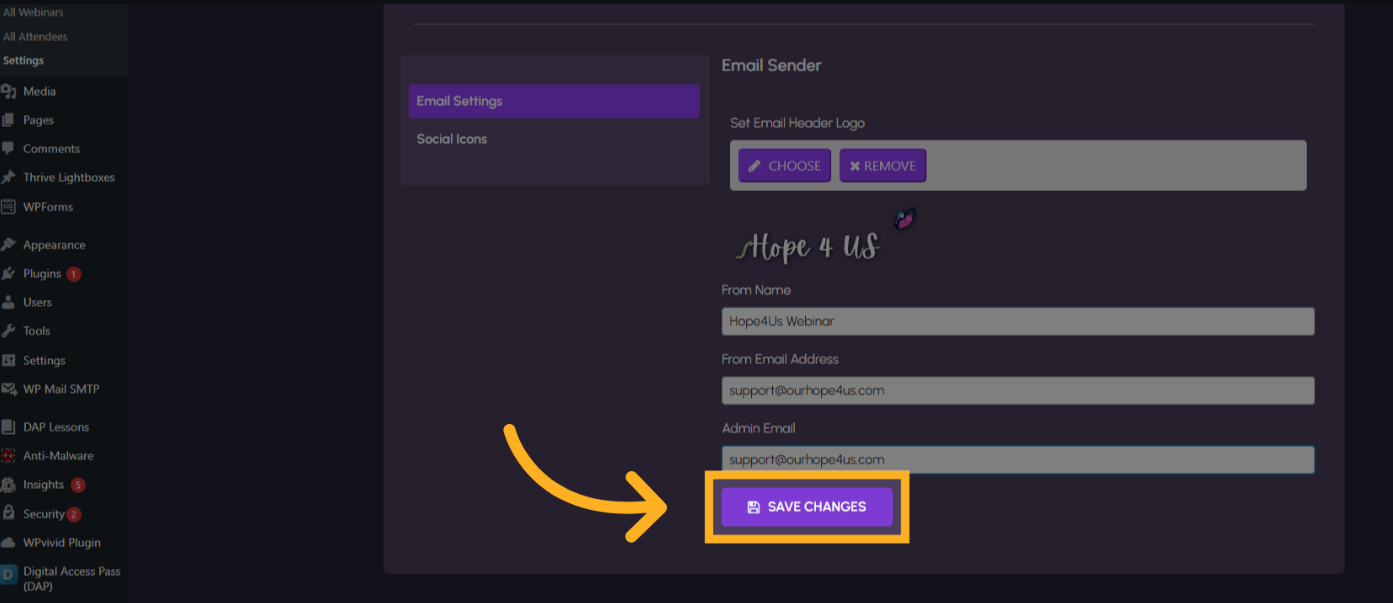The height and width of the screenshot is (603, 1393).
Task: Click the Security lock icon
Action: (x=9, y=513)
